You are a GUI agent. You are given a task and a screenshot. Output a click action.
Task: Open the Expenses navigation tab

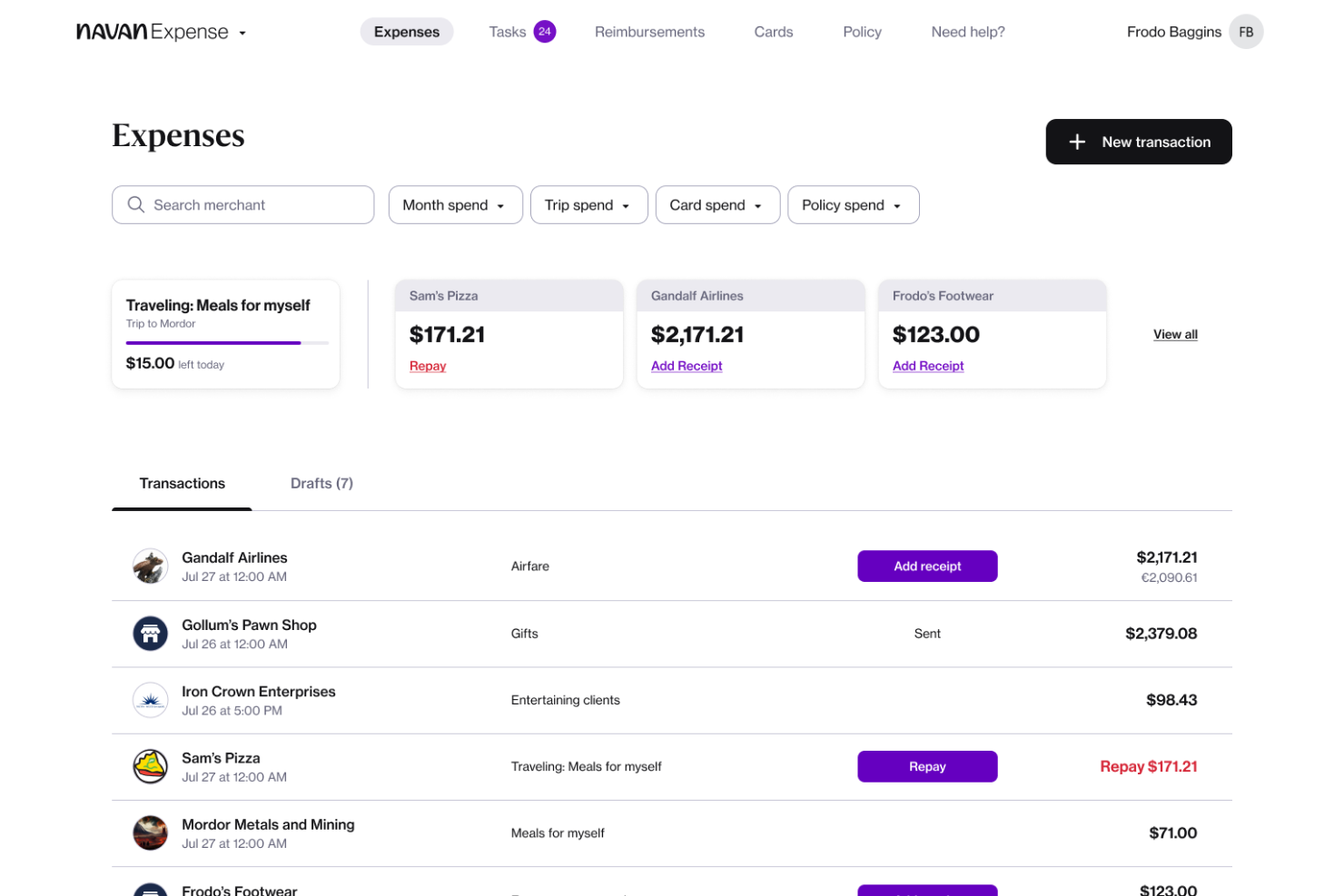pos(407,32)
